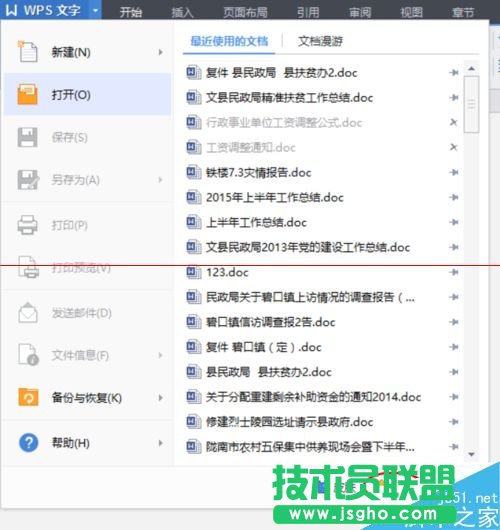
Task: Pin 关于分配重建剩余补助资金的通知2014.doc
Action: [x=454, y=397]
